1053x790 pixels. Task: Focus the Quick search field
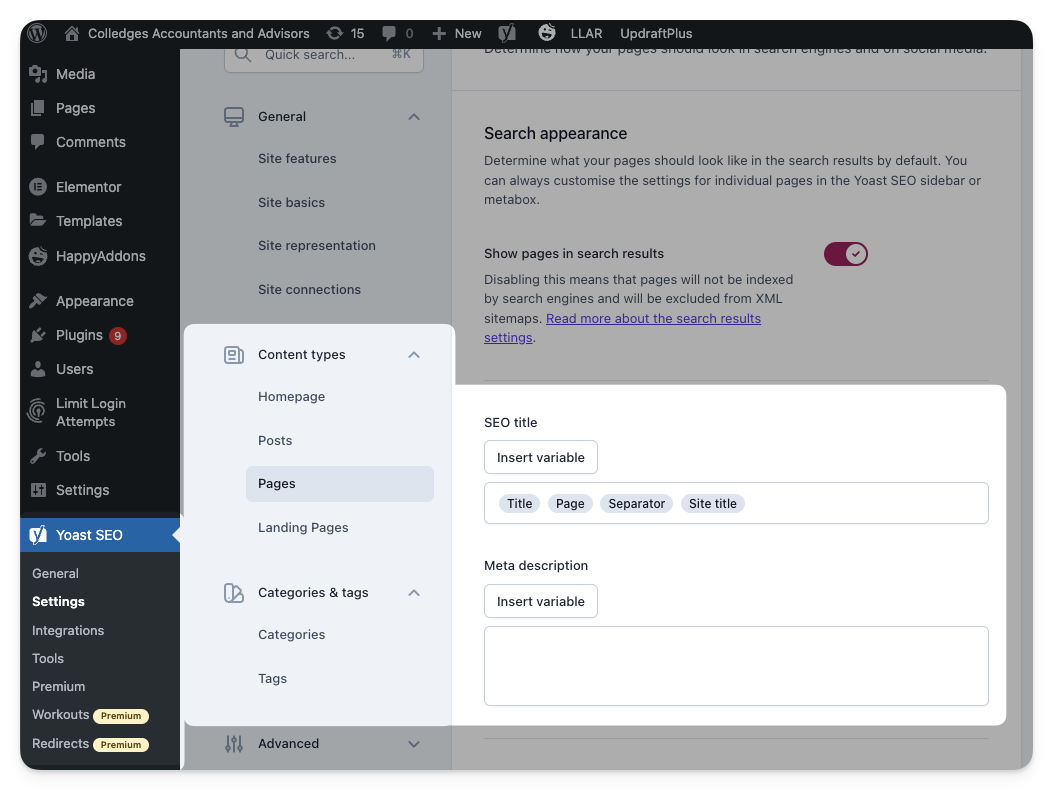click(323, 55)
